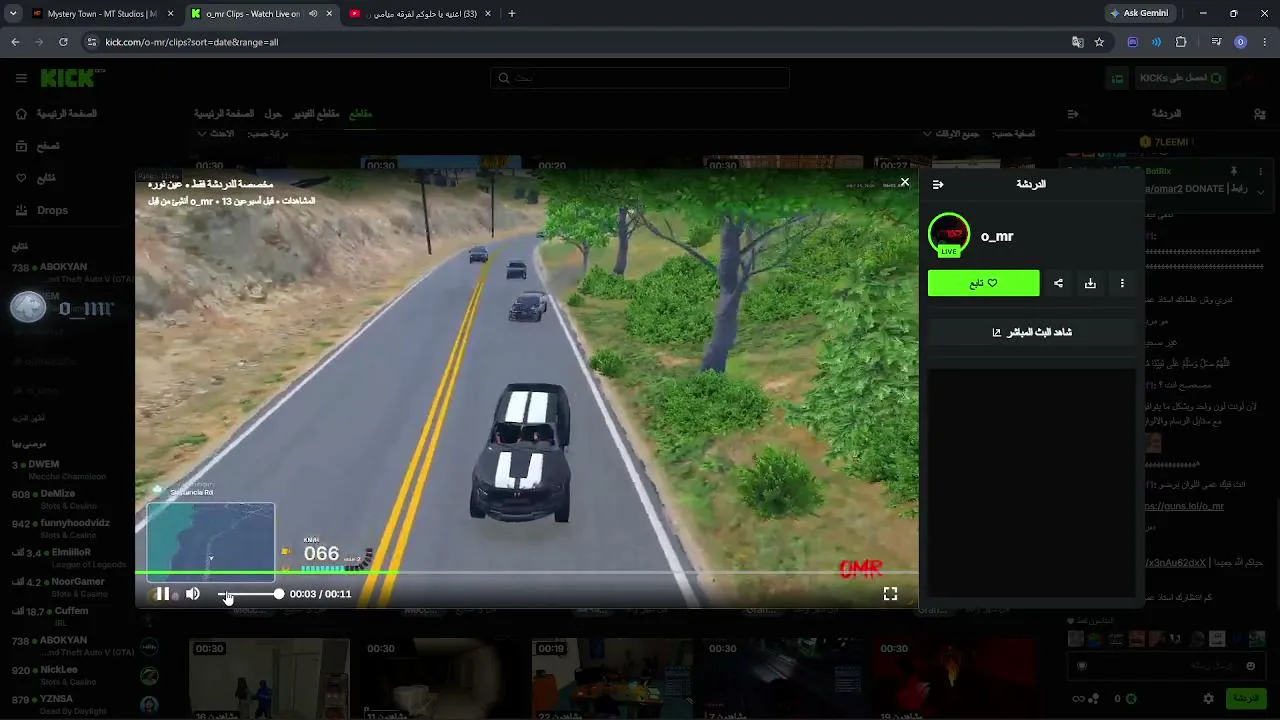Open the Chrome profile avatar
Screen dimensions: 1280x720
point(1241,42)
